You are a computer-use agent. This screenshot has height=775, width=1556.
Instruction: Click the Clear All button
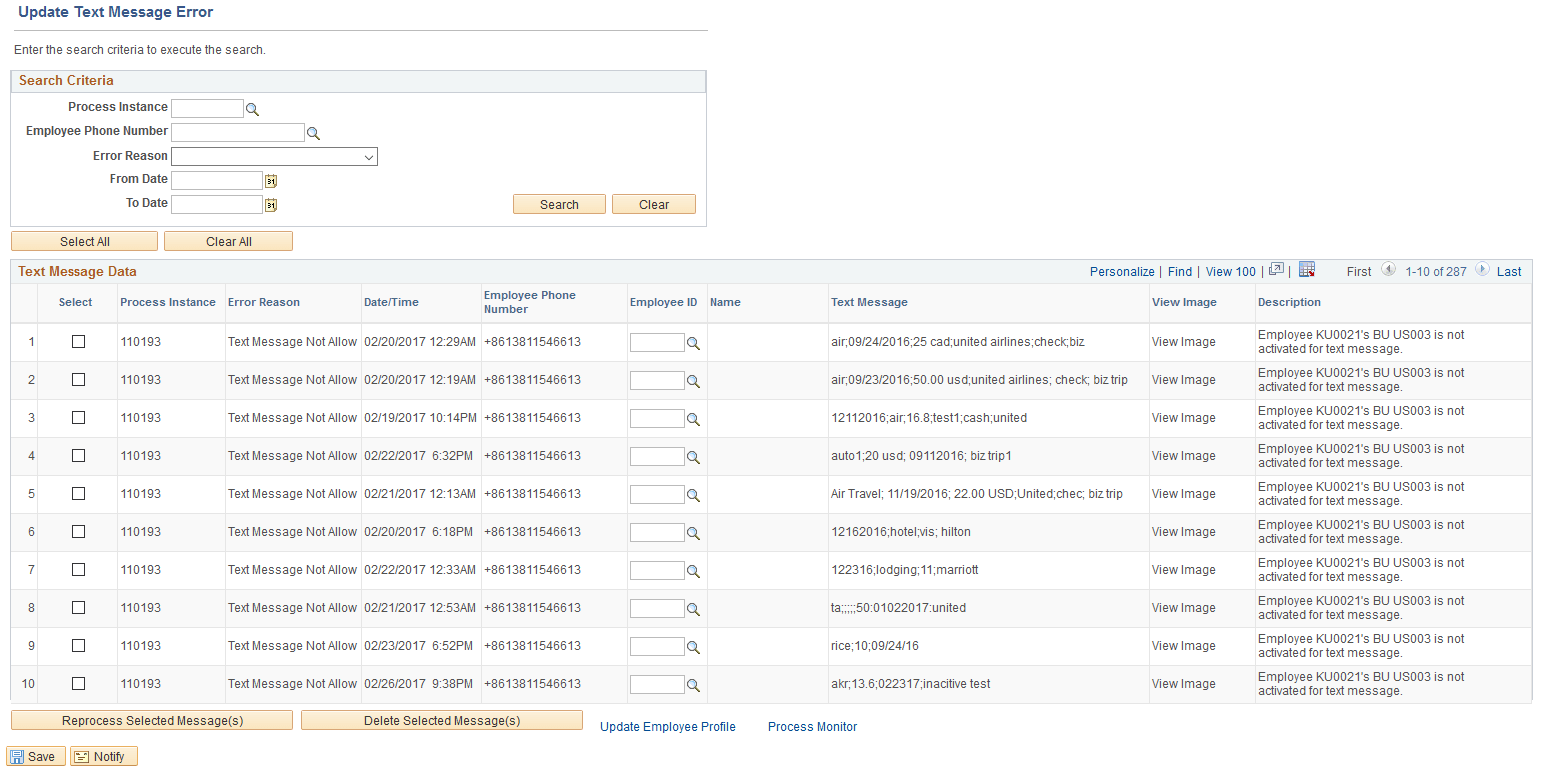click(x=228, y=241)
